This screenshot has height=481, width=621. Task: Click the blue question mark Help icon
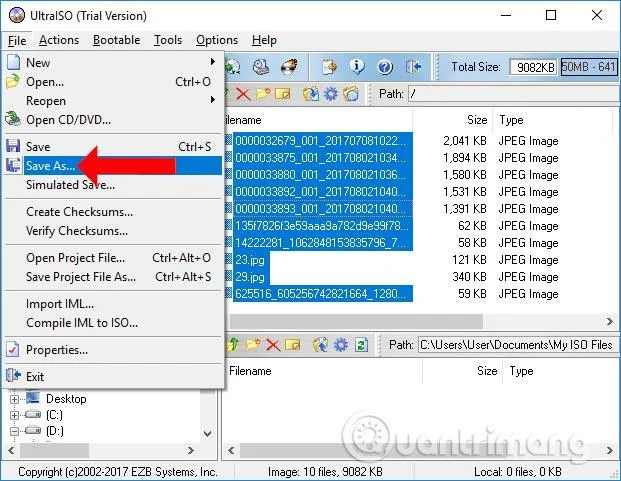[x=385, y=67]
